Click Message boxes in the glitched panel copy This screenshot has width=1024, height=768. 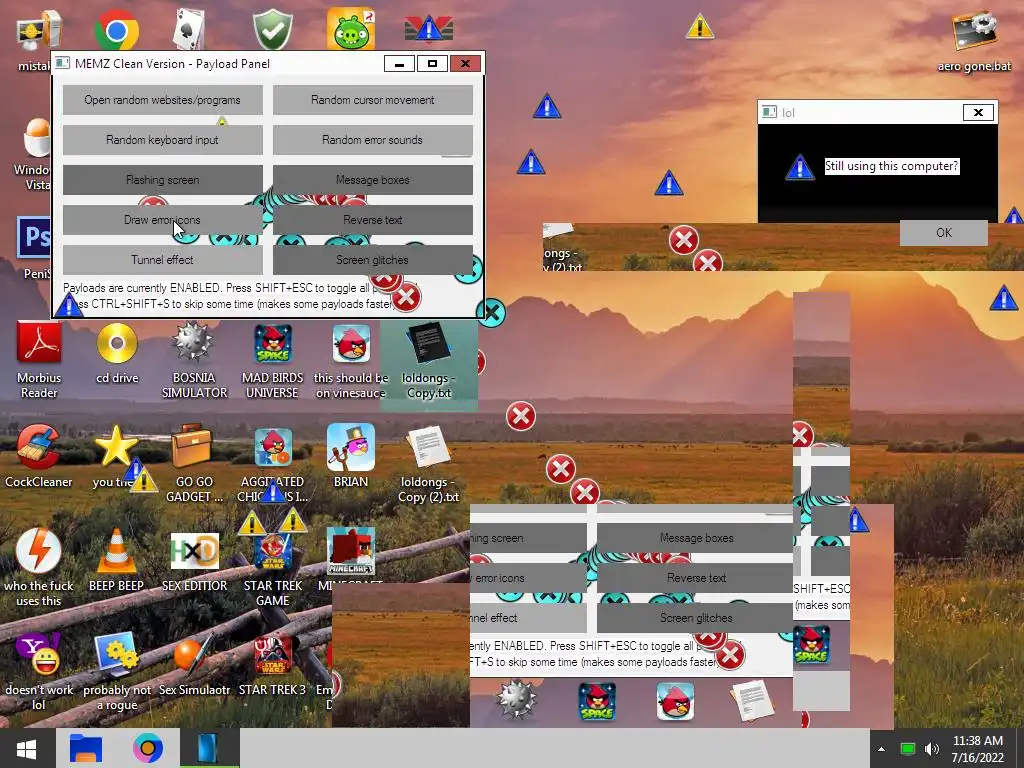[x=696, y=538]
